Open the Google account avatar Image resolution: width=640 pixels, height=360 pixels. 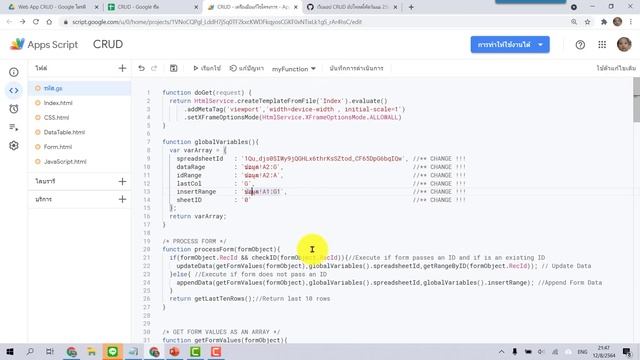(x=624, y=44)
